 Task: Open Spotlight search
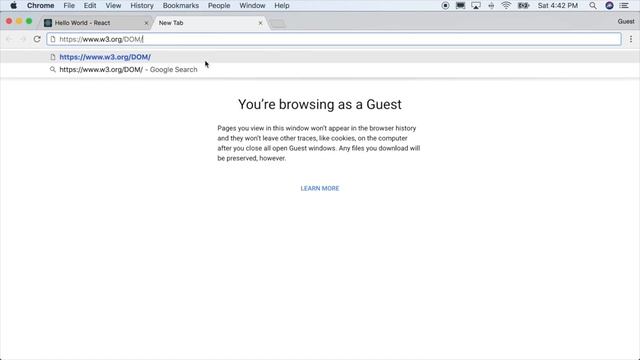593,5
